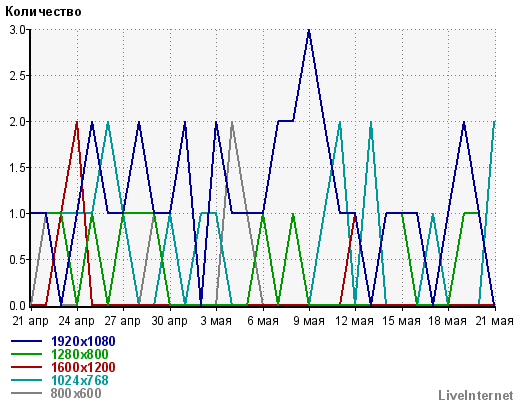Screen dimensions: 520x405
Task: Click the red 1600x1200 legend line
Action: tap(27, 367)
